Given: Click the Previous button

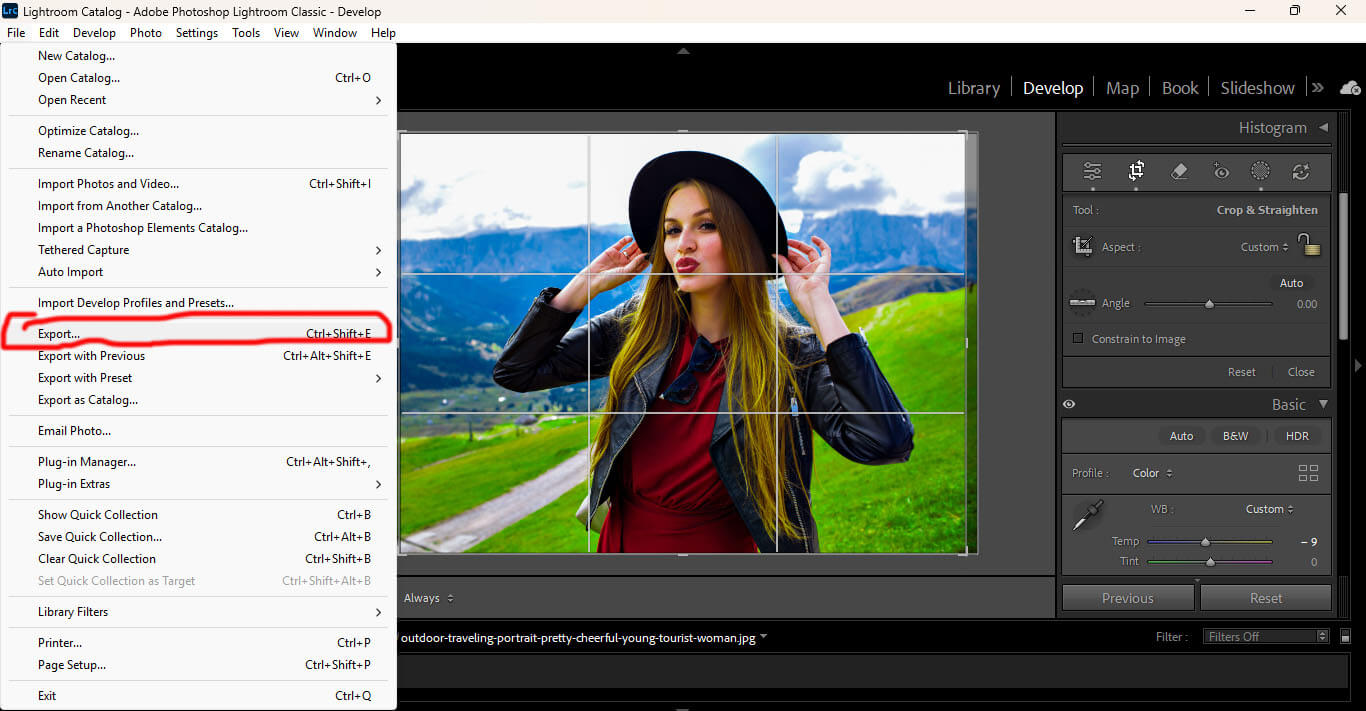Looking at the screenshot, I should [1127, 598].
